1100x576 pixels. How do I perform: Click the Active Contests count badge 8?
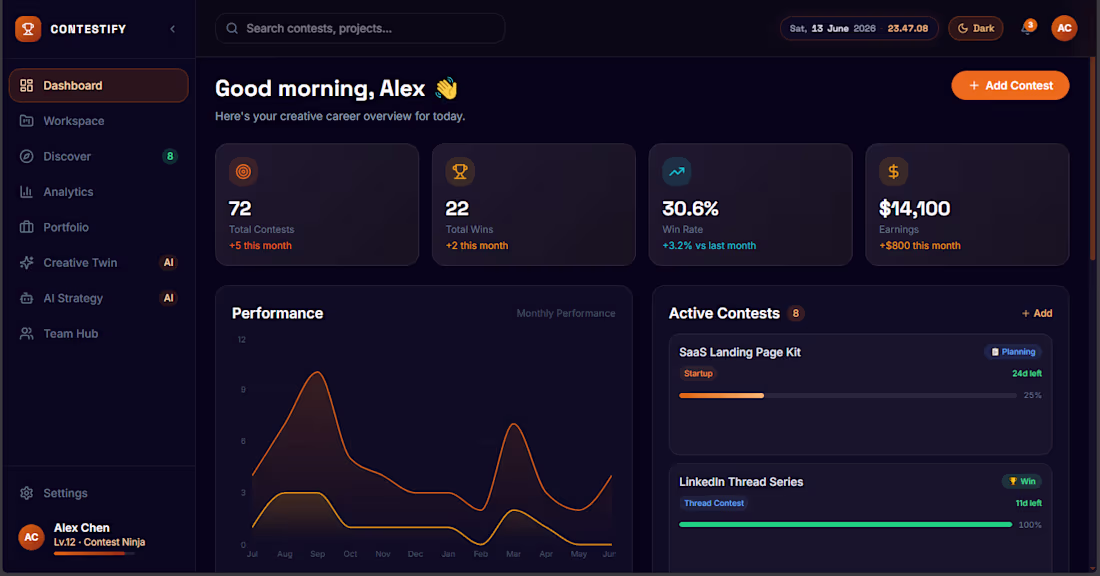click(x=795, y=314)
